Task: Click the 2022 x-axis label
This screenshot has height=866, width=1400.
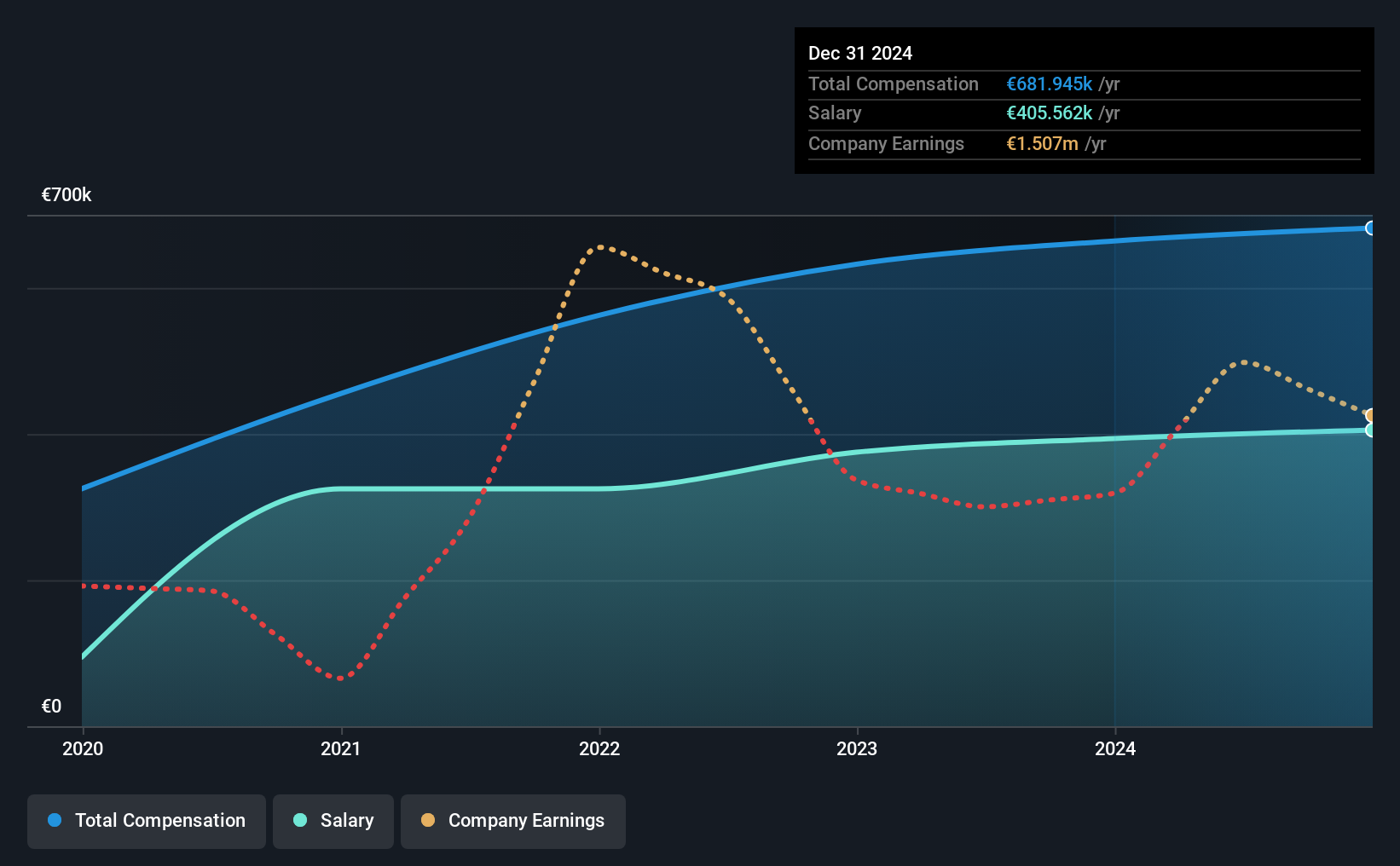Action: coord(599,748)
